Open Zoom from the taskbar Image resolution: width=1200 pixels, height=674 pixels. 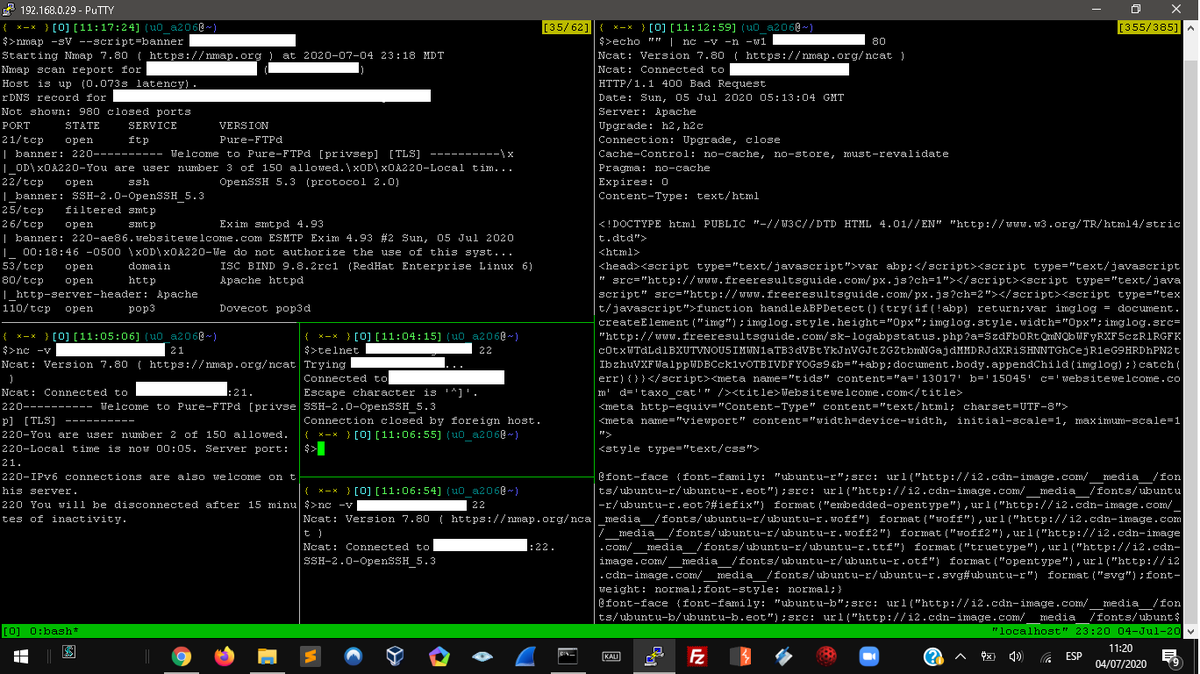pos(870,656)
